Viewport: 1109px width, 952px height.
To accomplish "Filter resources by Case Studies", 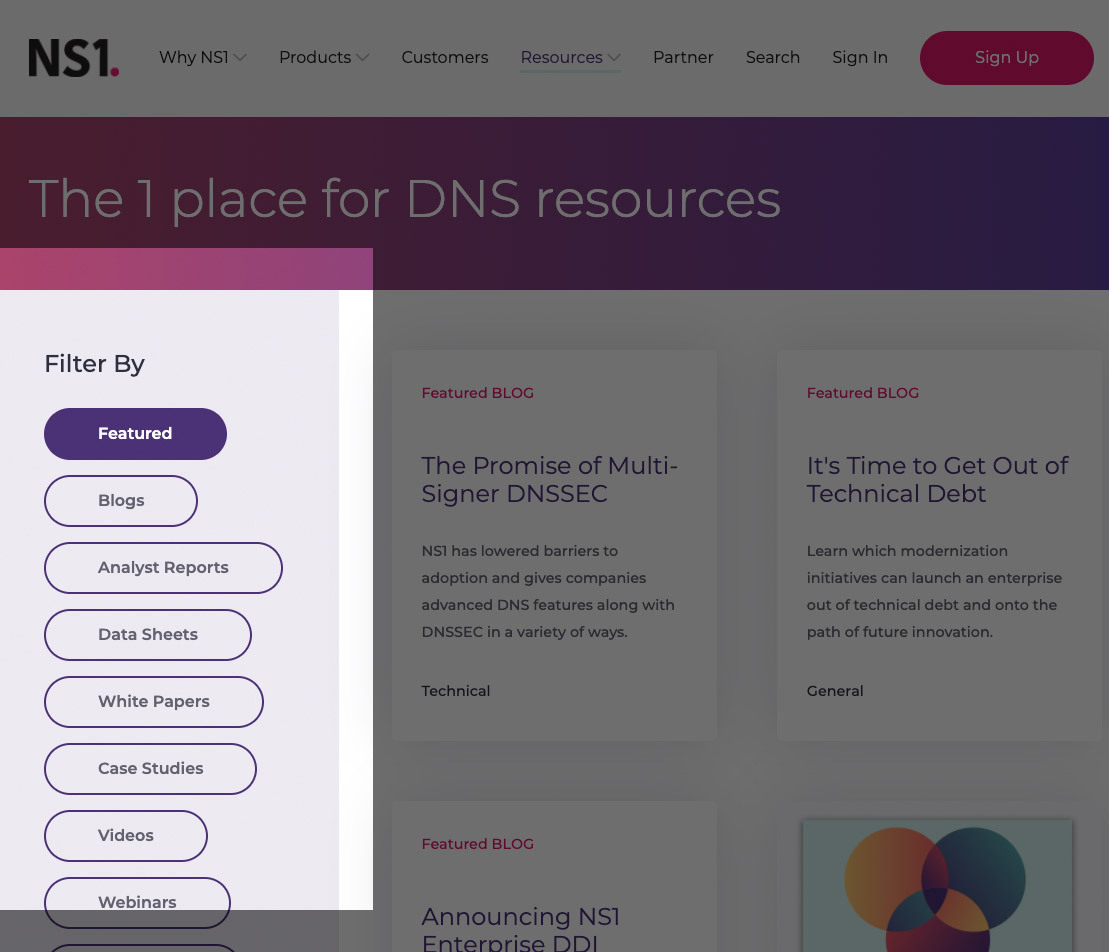I will [151, 769].
